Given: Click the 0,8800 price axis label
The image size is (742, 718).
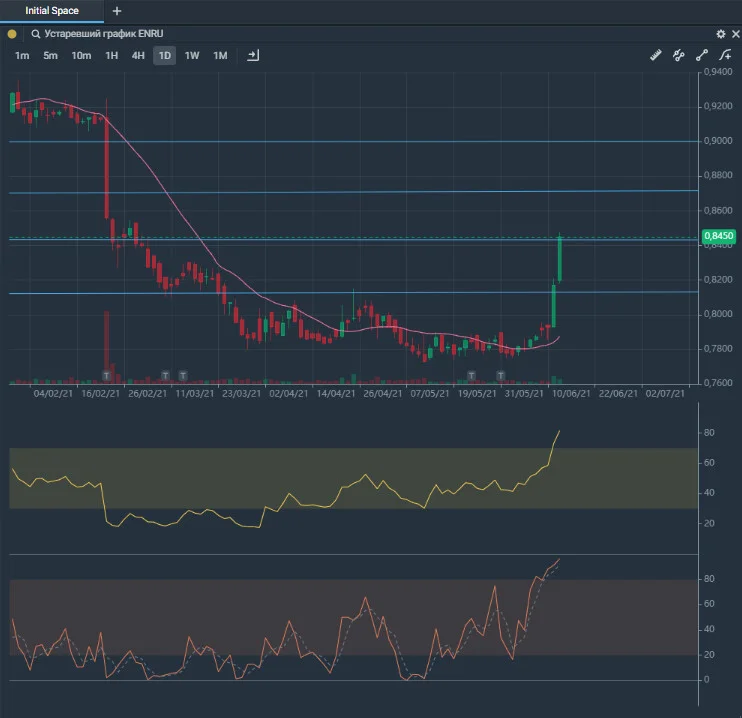Looking at the screenshot, I should 718,175.
